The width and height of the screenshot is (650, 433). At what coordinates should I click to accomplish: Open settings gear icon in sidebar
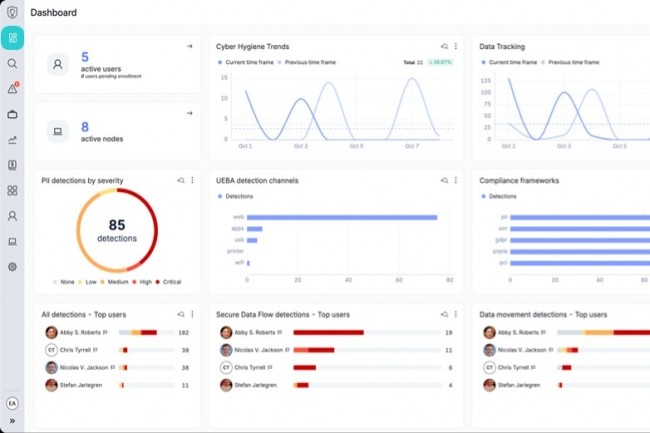(x=12, y=267)
